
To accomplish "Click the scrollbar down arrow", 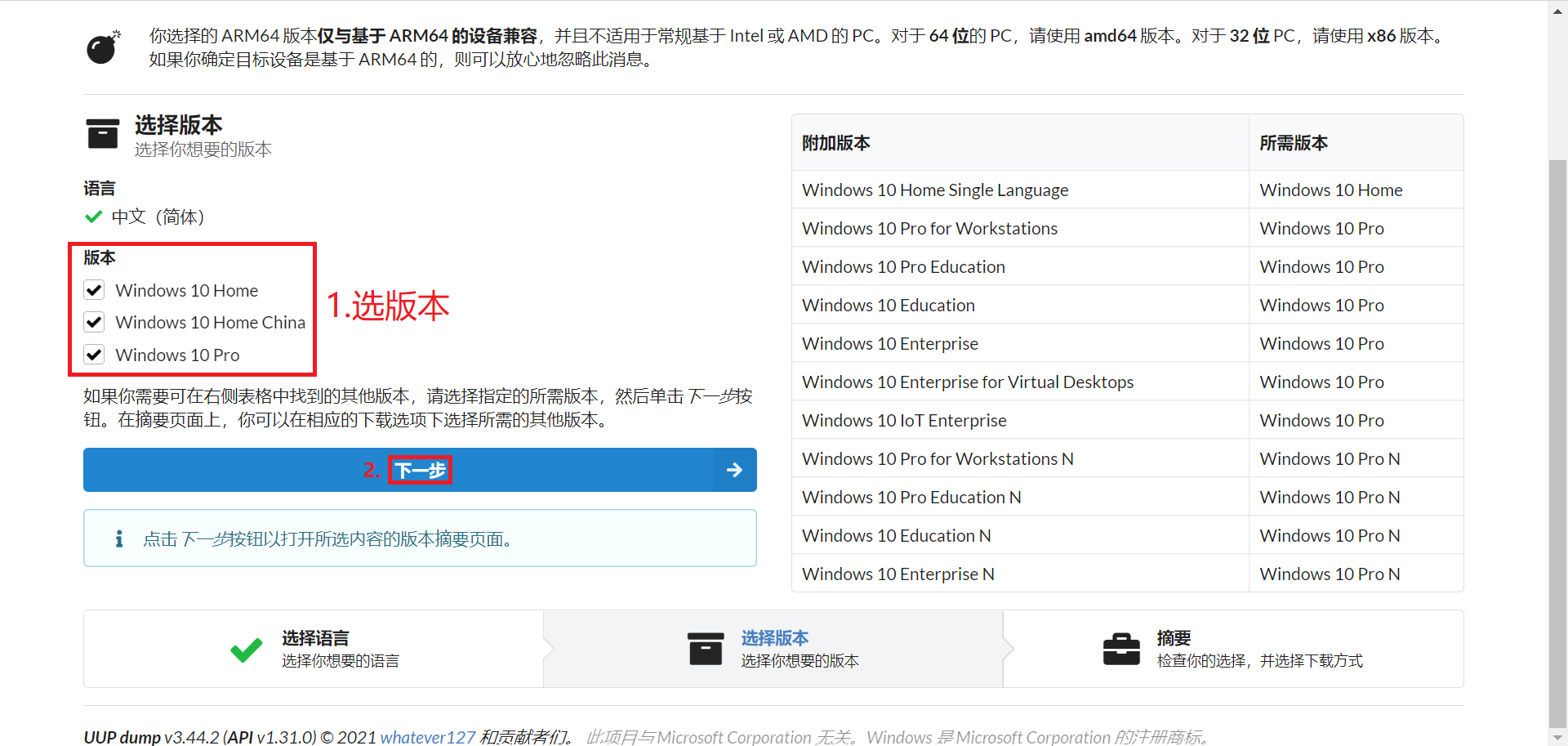I will click(x=1557, y=737).
